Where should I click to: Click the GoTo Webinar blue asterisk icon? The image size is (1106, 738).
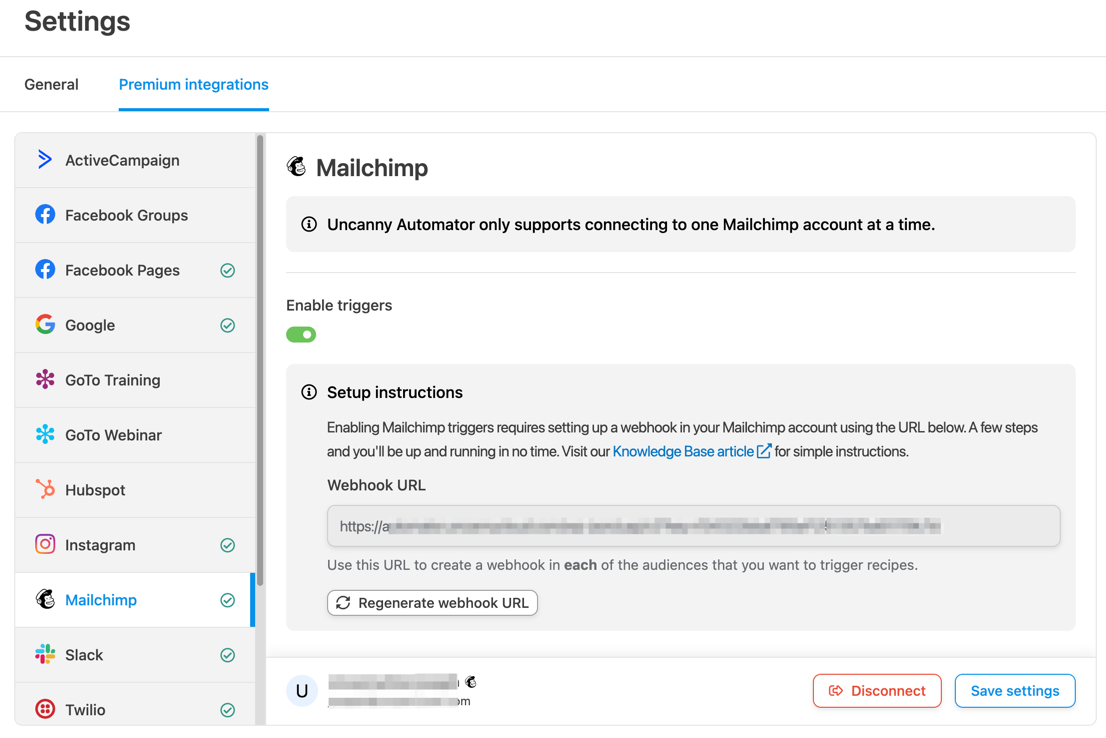tap(45, 435)
